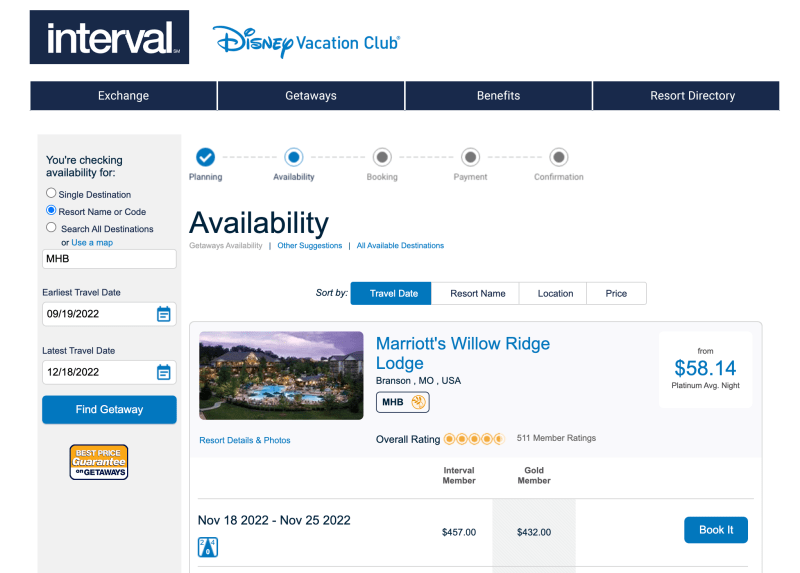Open the Latest Travel Date calendar icon

coord(163,372)
